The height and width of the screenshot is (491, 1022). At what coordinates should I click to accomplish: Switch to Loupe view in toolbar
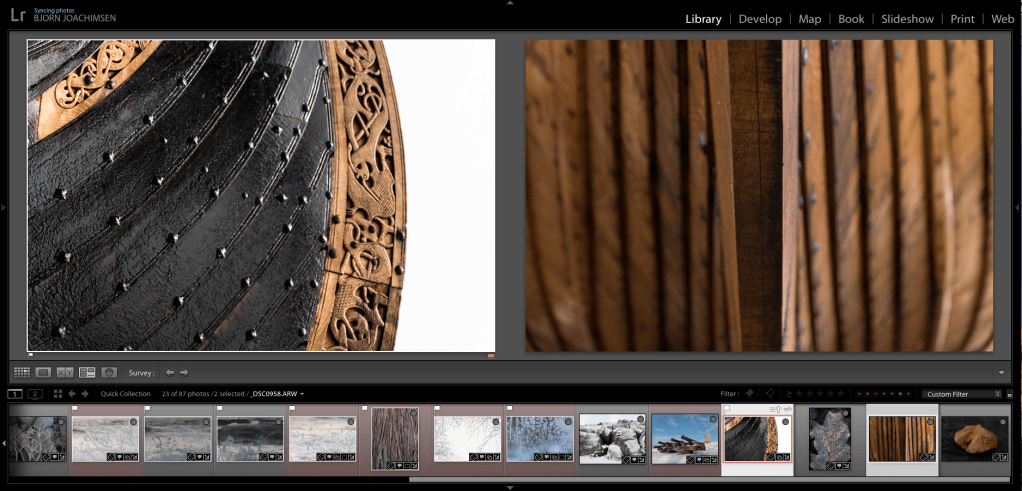click(43, 372)
